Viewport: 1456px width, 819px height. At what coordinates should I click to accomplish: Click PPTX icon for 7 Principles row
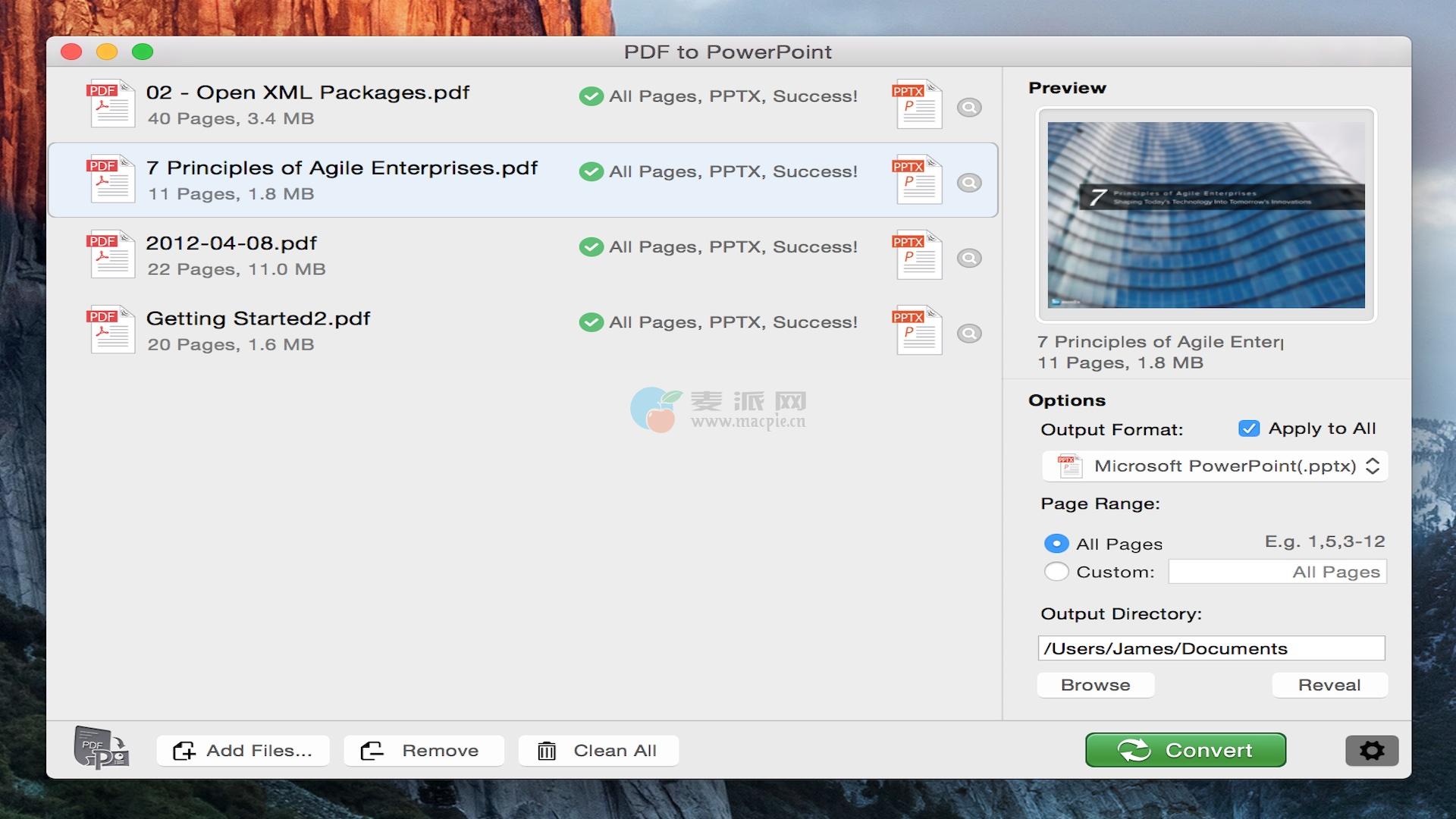pos(918,180)
